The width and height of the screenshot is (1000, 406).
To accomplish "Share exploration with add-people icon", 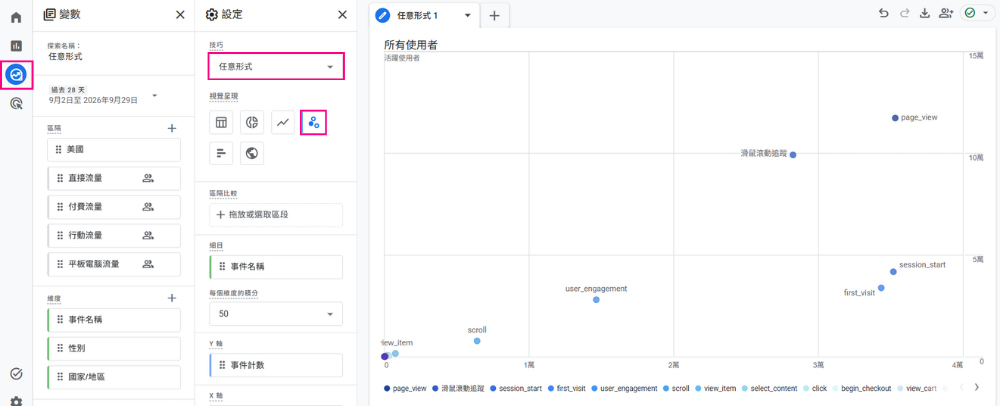I will point(946,13).
